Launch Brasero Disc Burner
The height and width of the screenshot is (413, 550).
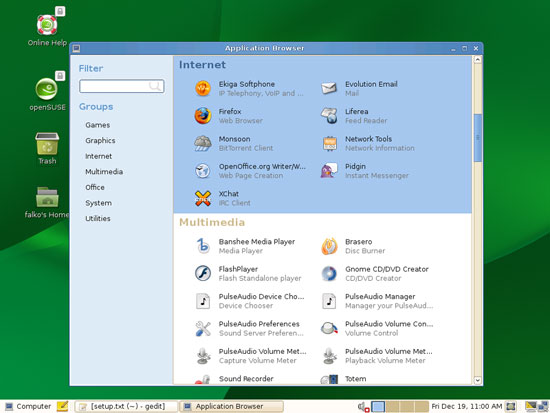pos(353,246)
